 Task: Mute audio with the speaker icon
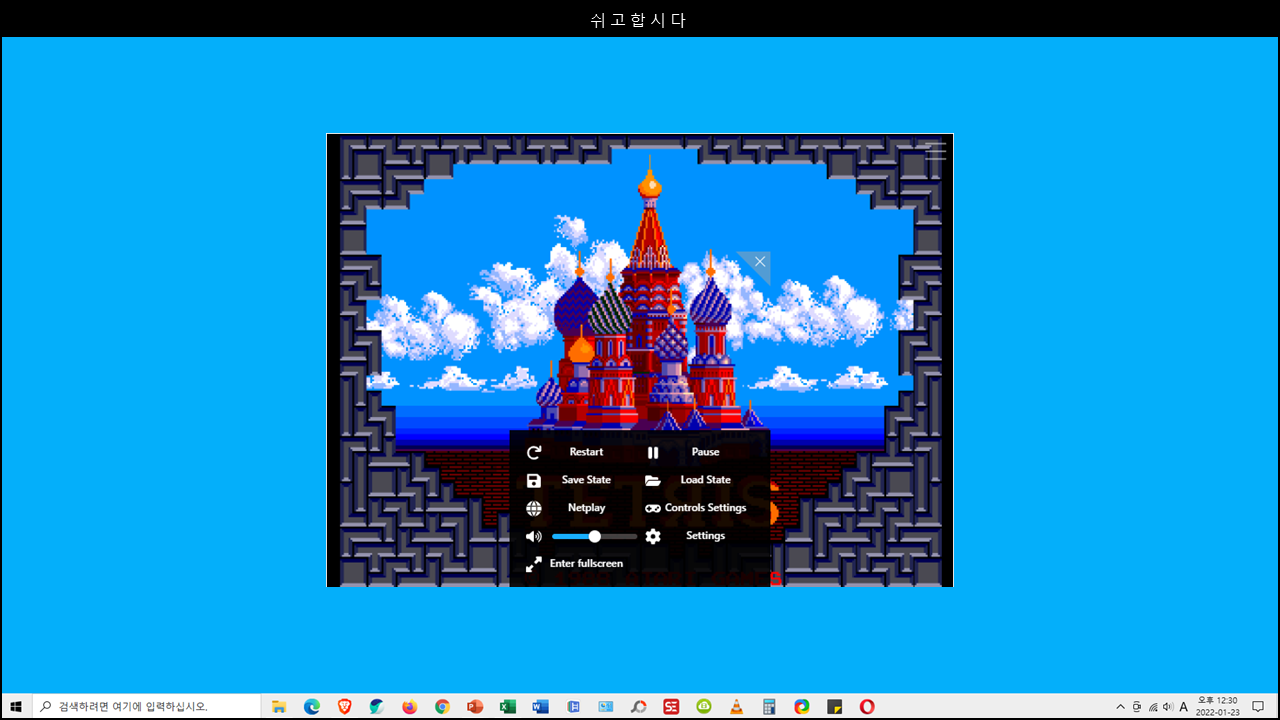click(x=534, y=536)
